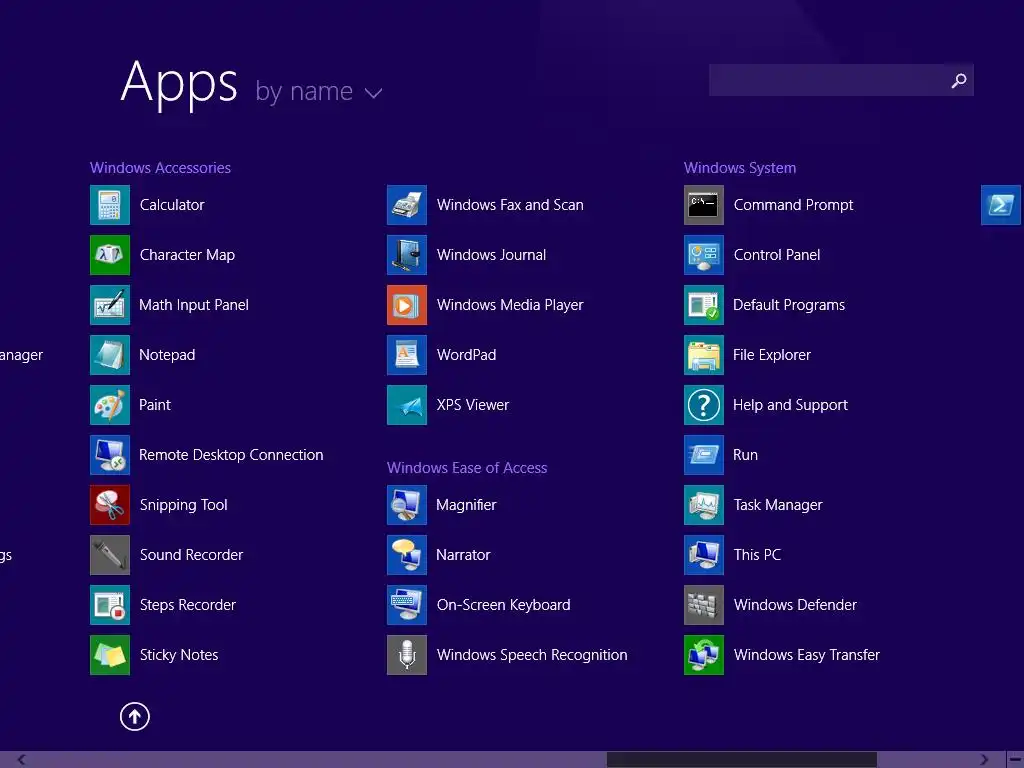
Task: Click the zoom-out minus button bottom right
Action: [x=1016, y=760]
